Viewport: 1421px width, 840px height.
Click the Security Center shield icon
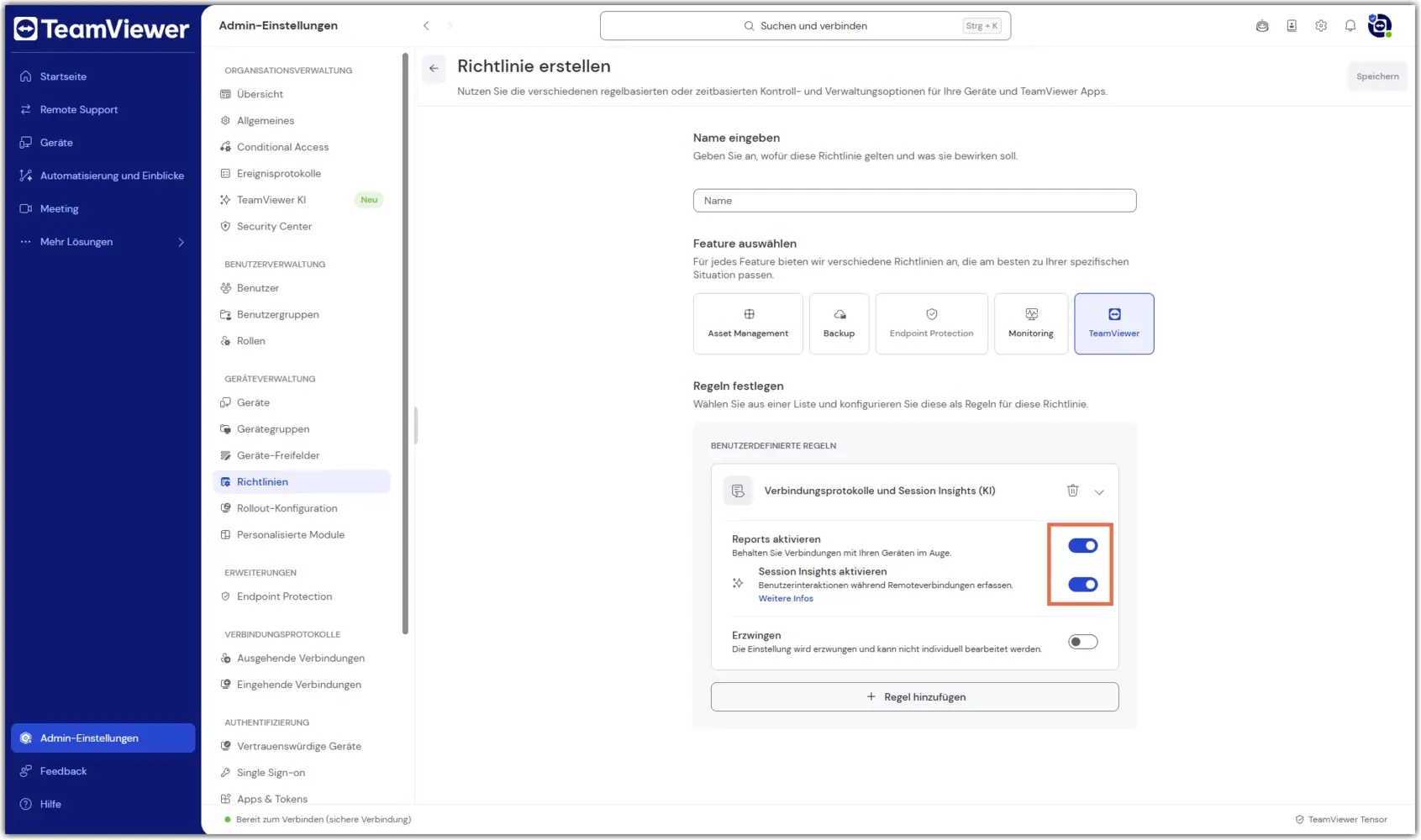tap(225, 226)
